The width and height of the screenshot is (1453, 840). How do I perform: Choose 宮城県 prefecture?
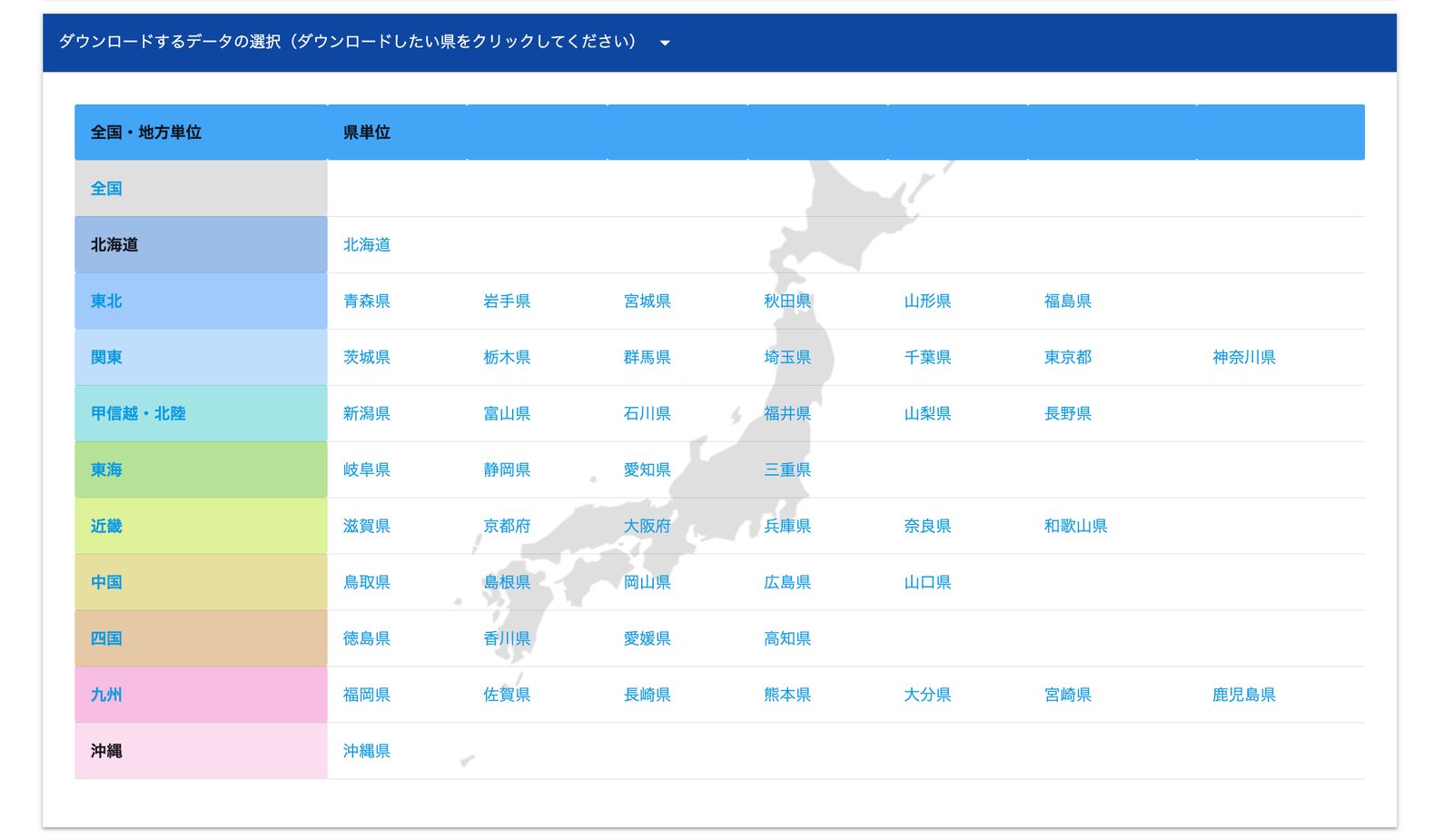coord(647,301)
